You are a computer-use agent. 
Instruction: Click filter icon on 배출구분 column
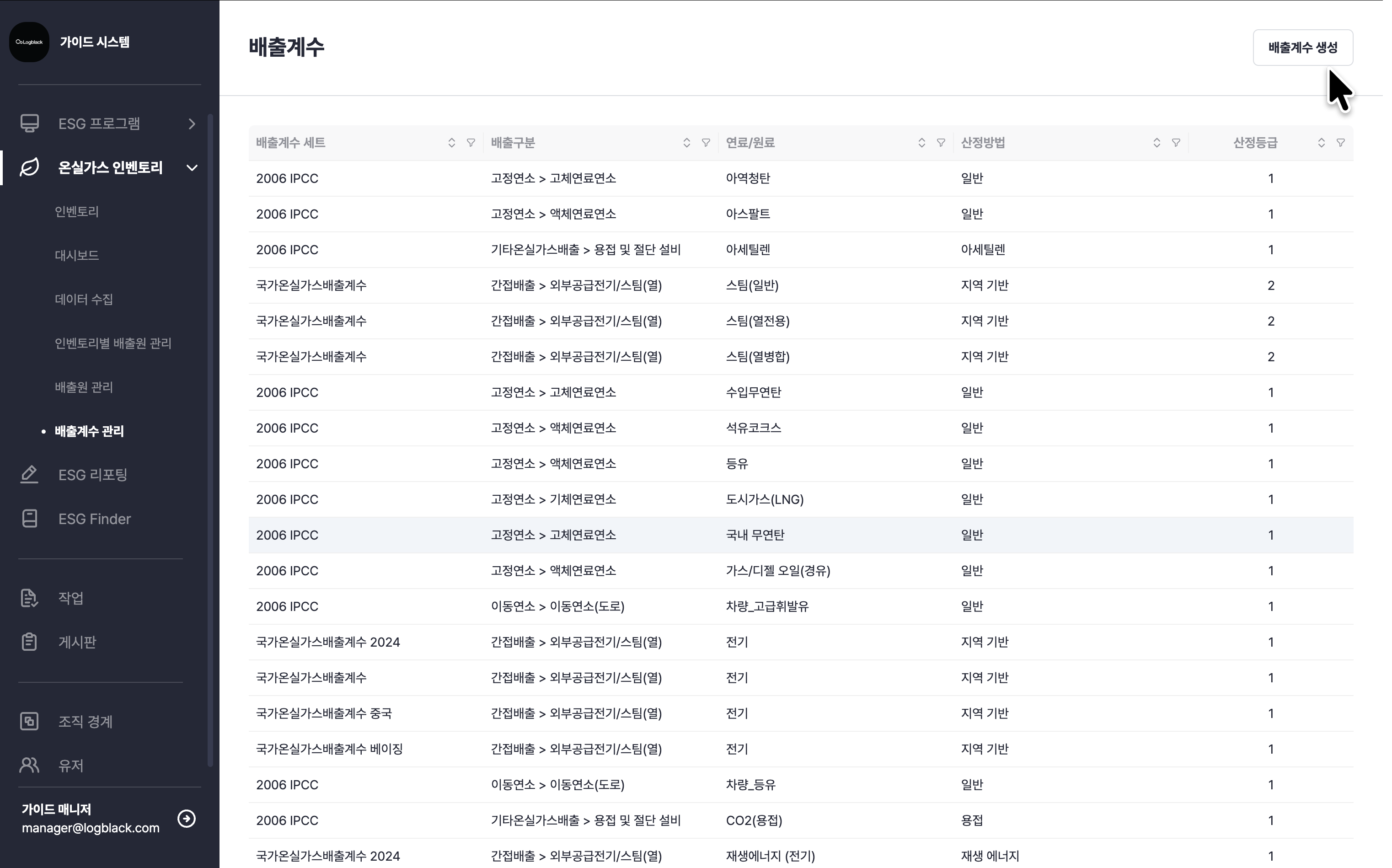(706, 143)
